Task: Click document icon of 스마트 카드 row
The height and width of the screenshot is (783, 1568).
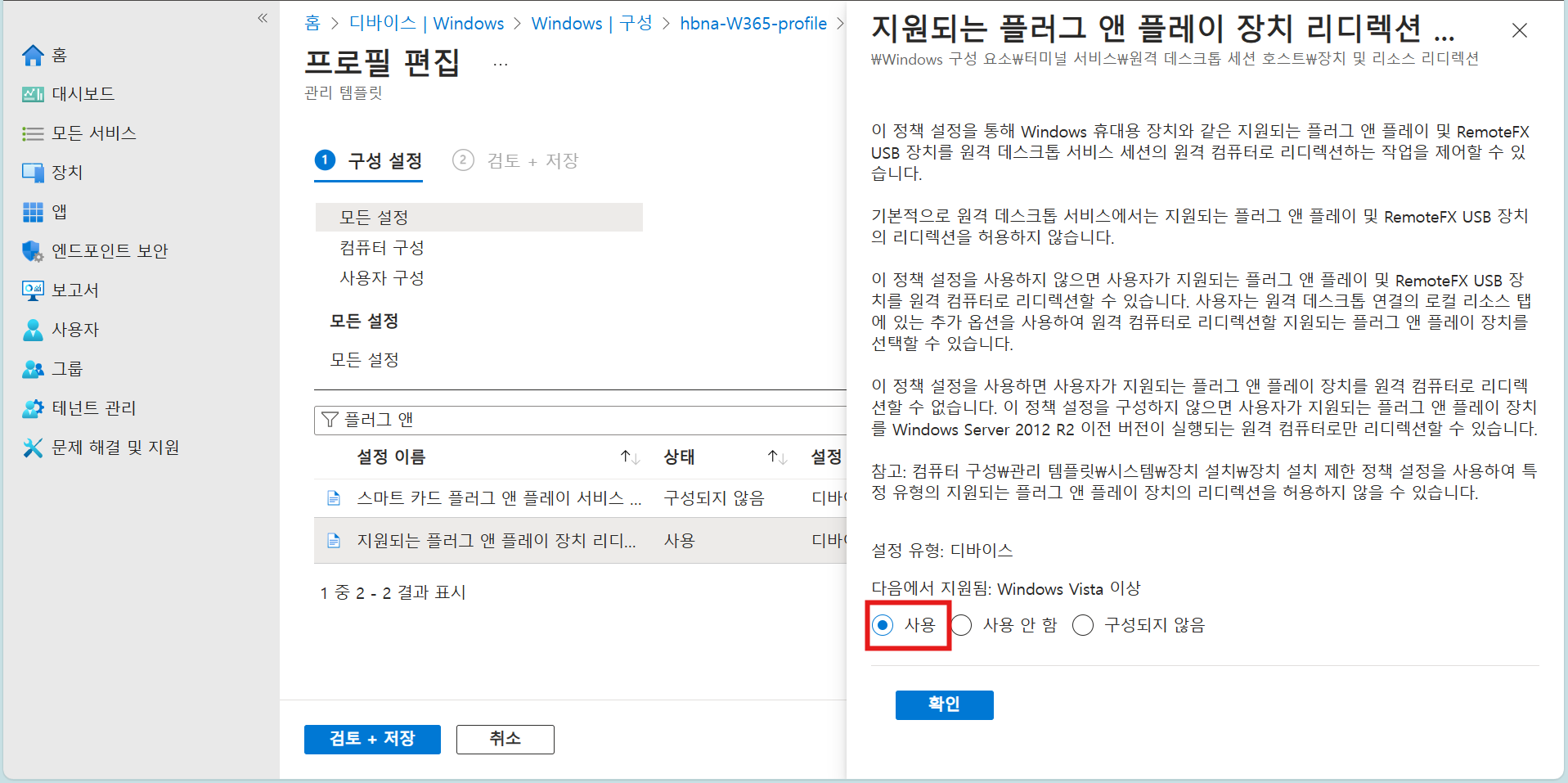Action: pos(334,497)
